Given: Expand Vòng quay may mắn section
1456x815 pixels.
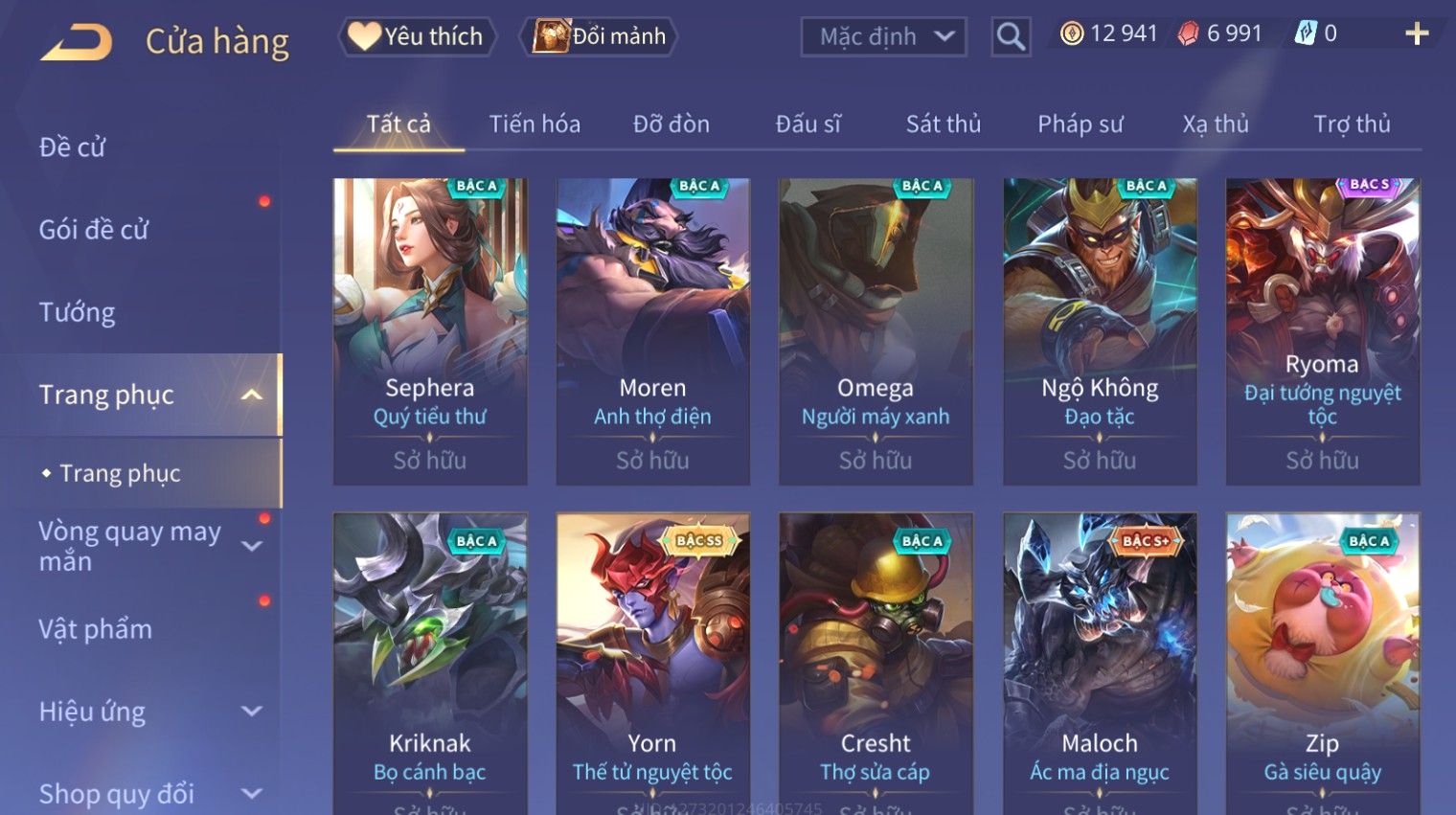Looking at the screenshot, I should click(x=252, y=547).
